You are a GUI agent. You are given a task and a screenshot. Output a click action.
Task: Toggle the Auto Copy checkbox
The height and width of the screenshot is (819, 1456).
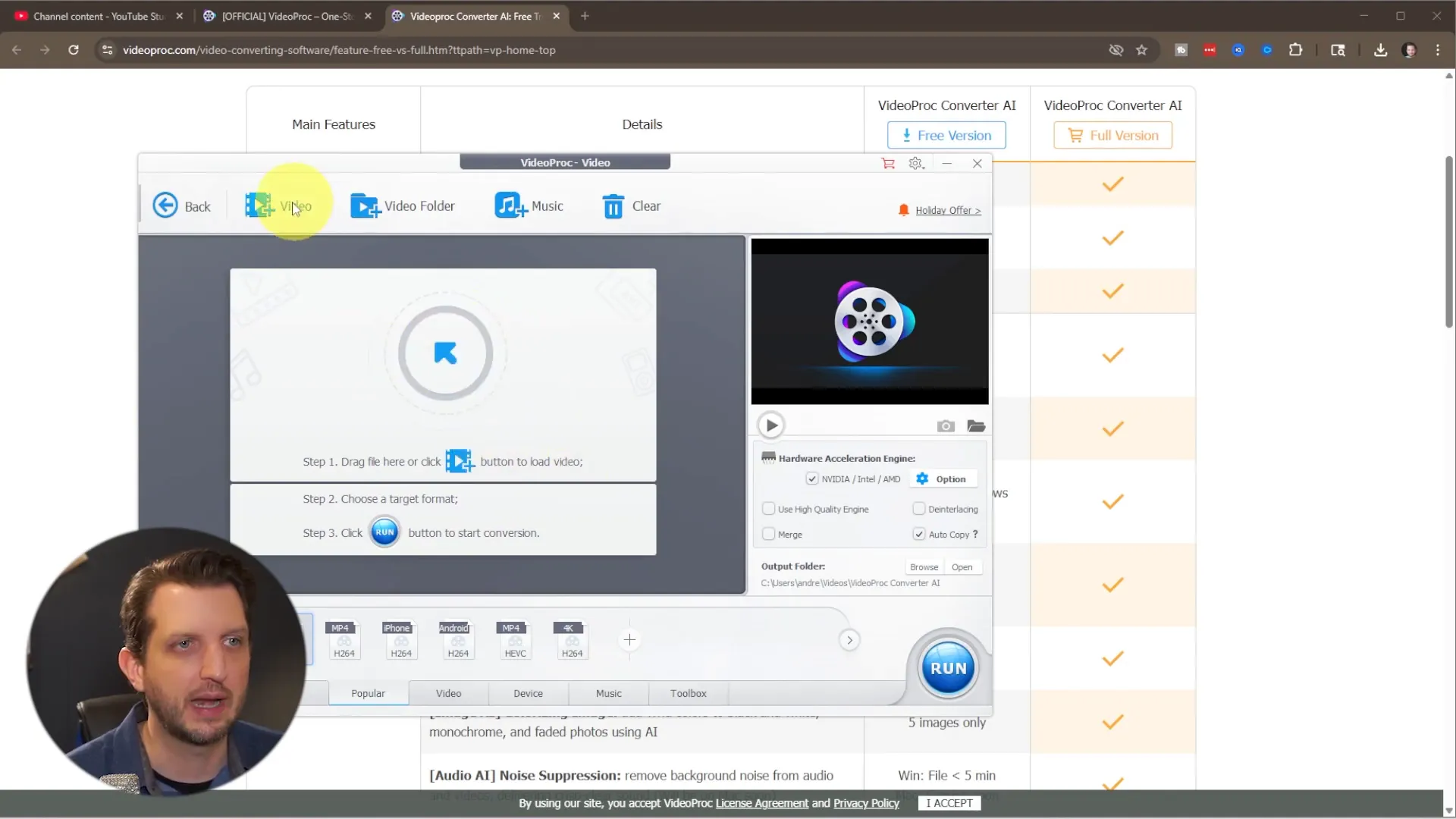pyautogui.click(x=919, y=534)
